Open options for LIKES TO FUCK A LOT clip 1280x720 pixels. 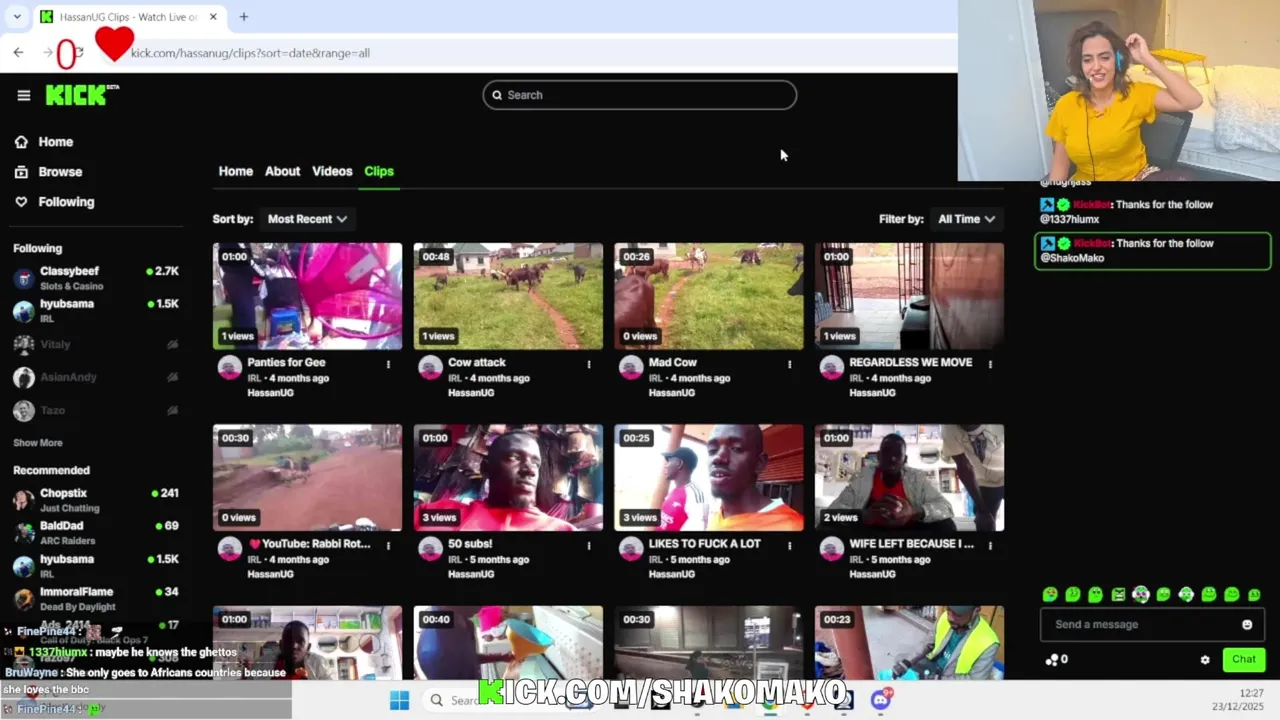(x=790, y=546)
